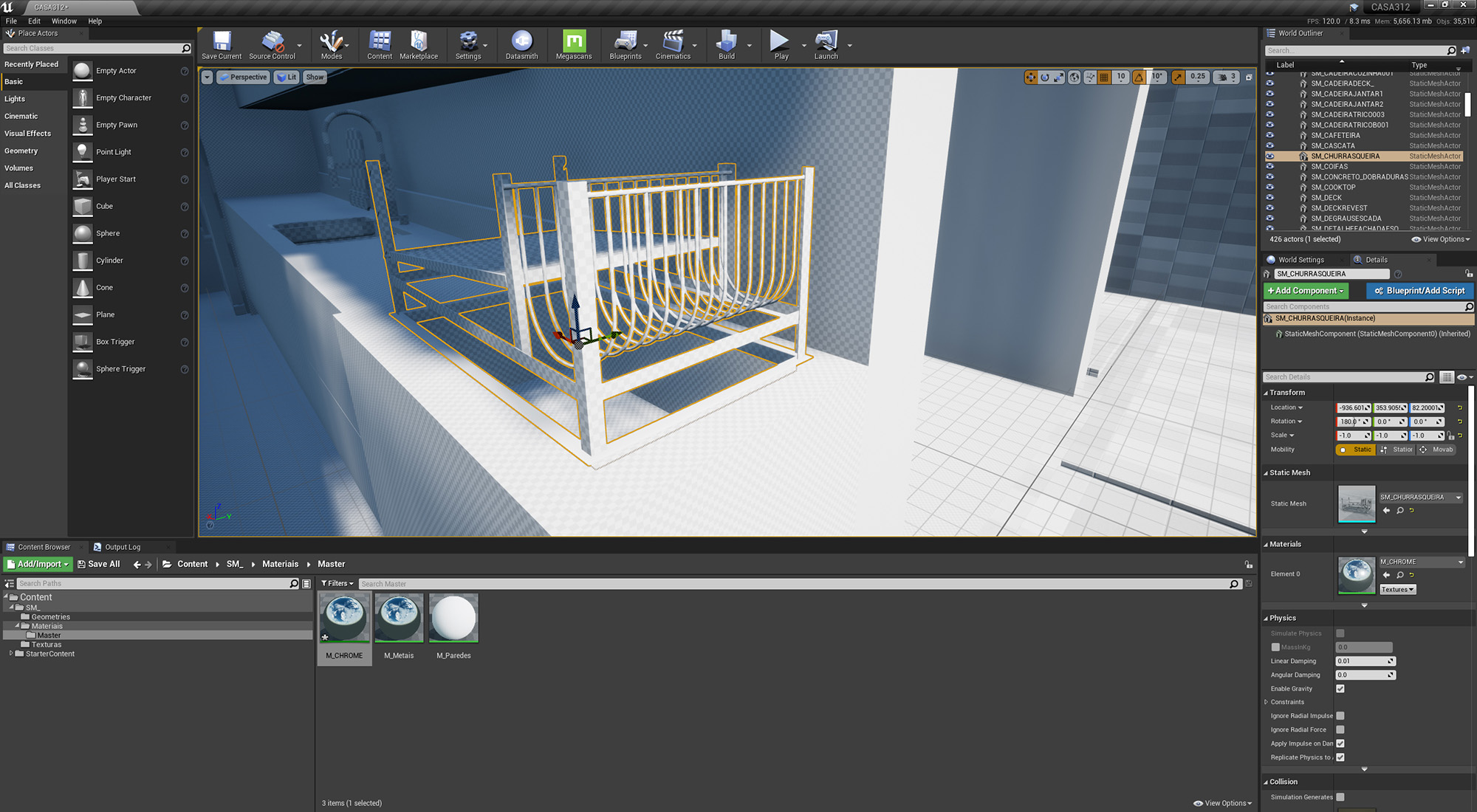
Task: Open Source Control toolbar icon
Action: pos(272,45)
